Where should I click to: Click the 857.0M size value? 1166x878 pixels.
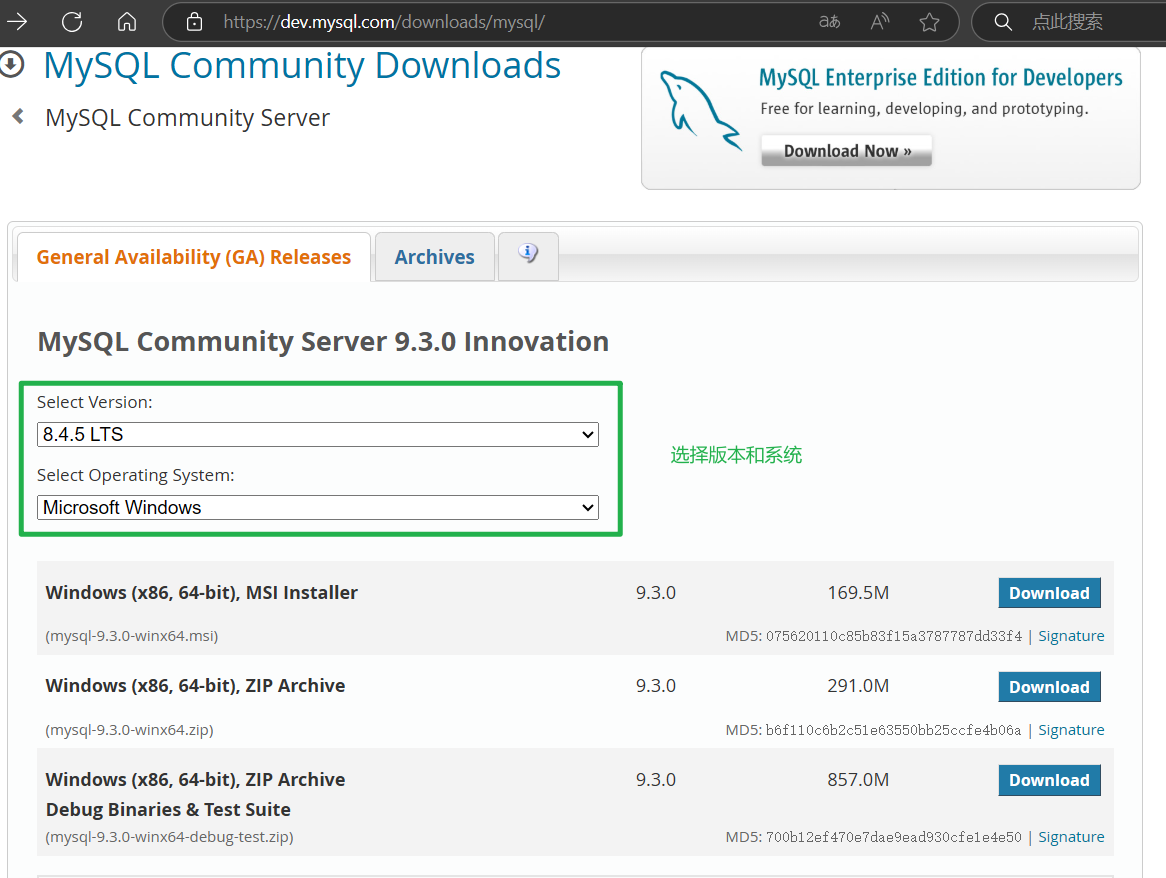pos(858,779)
